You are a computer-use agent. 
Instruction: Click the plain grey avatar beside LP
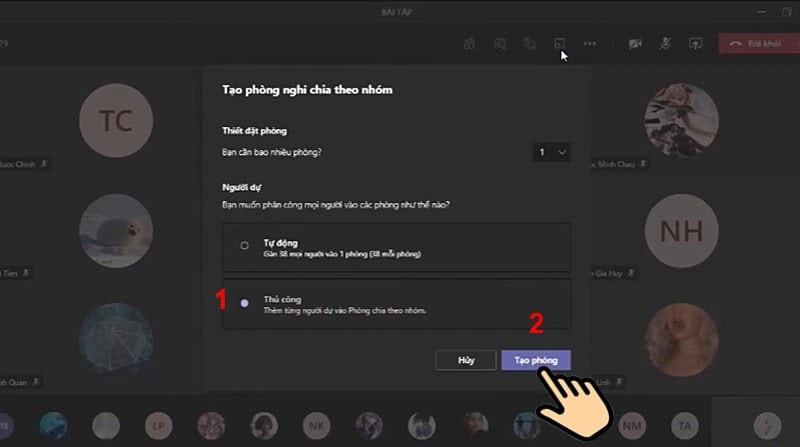click(x=106, y=426)
